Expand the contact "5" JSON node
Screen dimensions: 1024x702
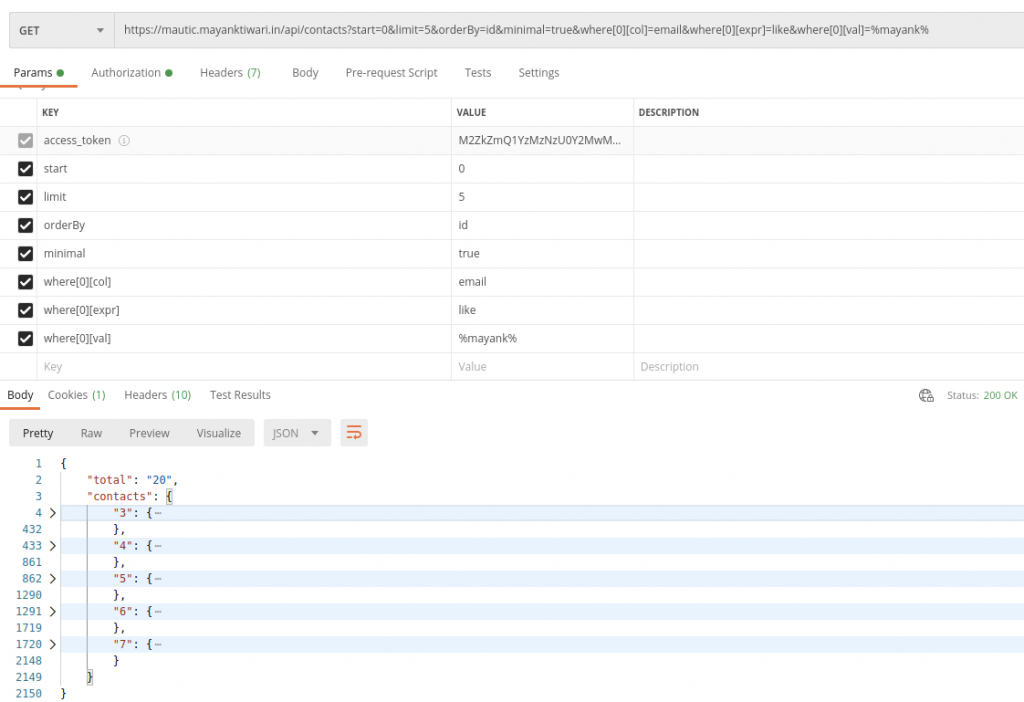[53, 579]
